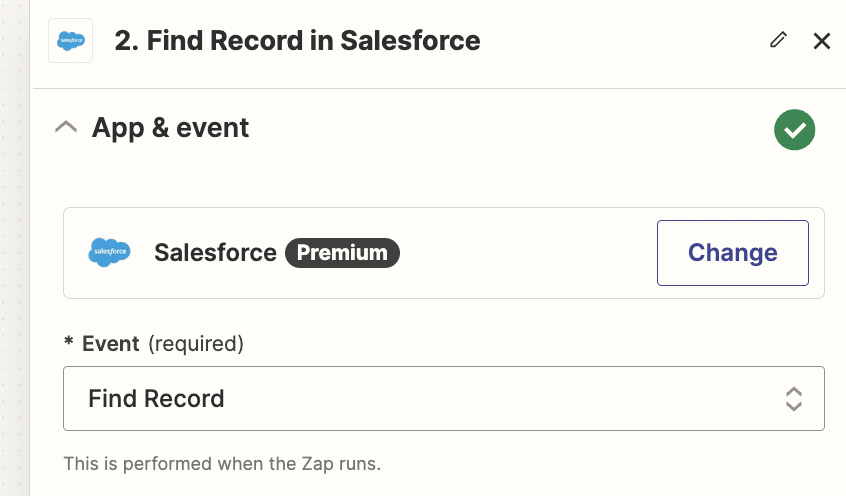Collapse the App & event section chevron
This screenshot has height=496, width=846.
pos(66,127)
